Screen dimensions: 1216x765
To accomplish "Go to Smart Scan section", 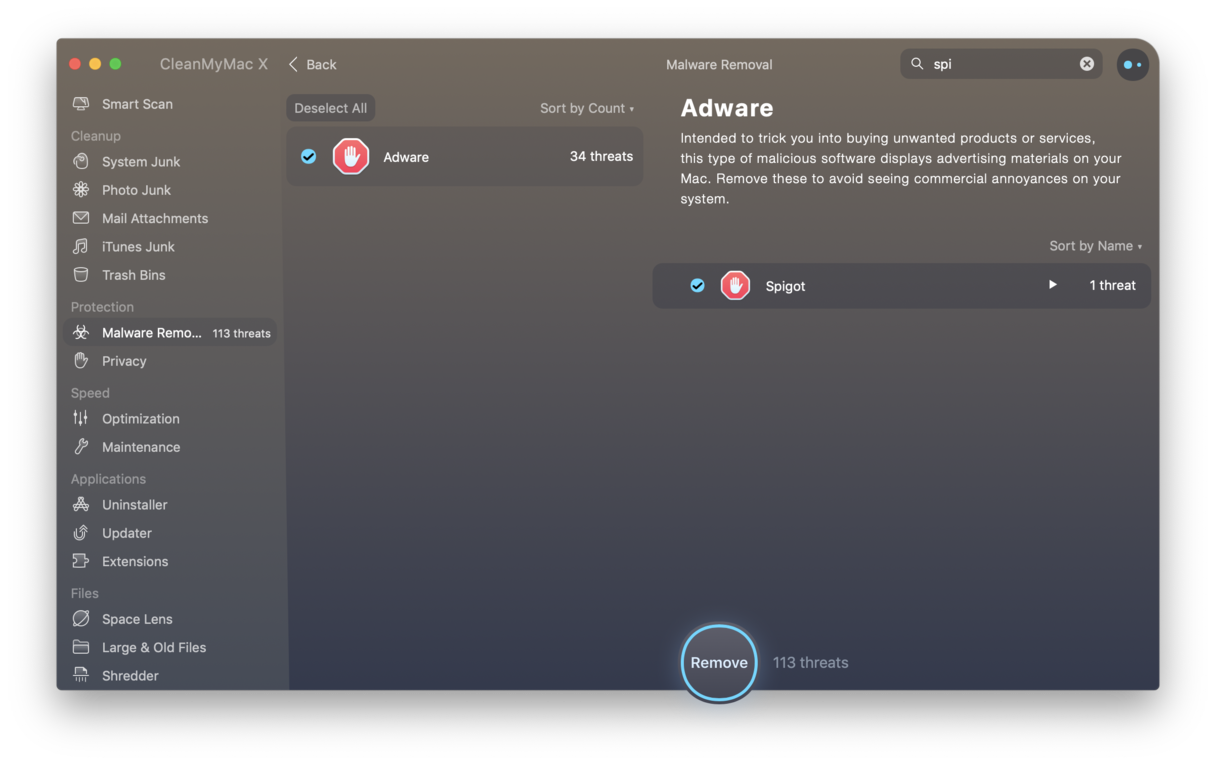I will point(137,104).
